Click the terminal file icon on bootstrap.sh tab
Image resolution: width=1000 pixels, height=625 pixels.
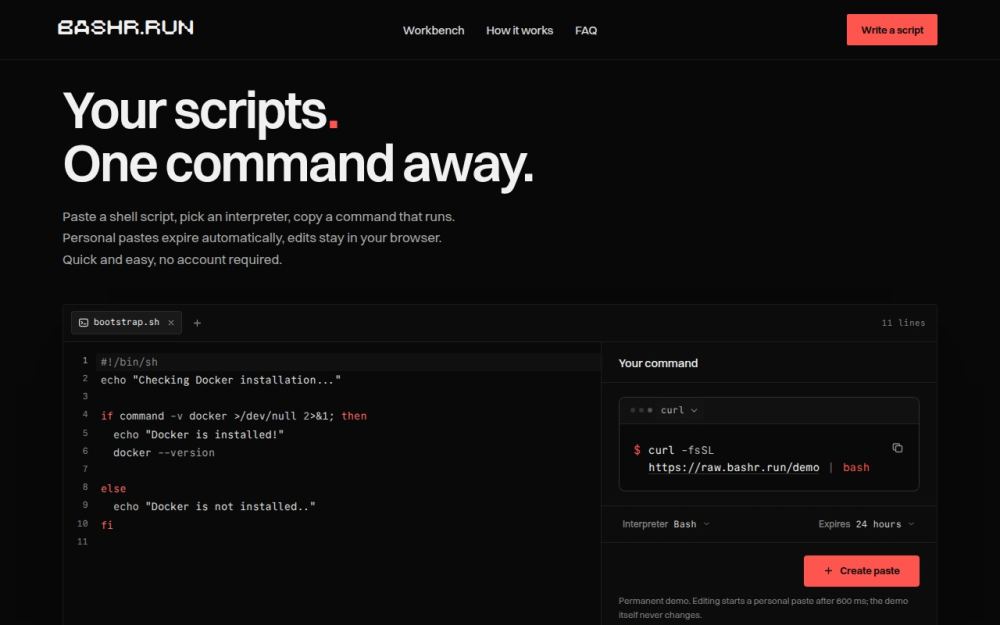pos(84,323)
